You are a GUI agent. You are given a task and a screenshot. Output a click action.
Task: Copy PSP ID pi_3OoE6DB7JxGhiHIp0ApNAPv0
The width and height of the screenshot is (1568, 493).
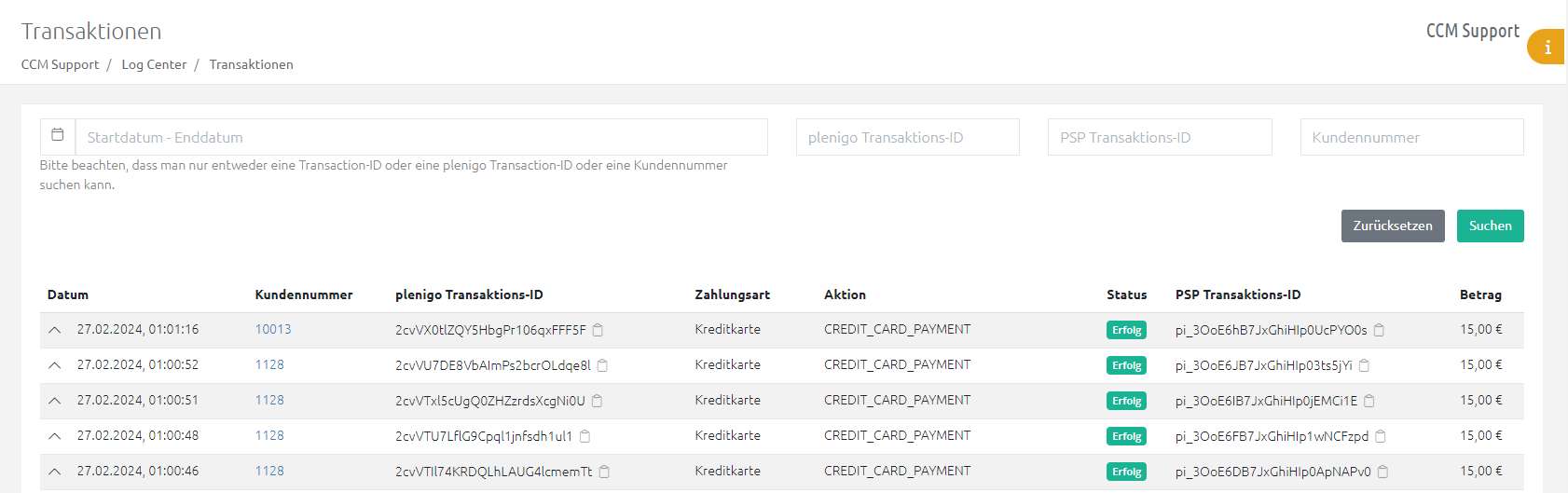point(1383,472)
